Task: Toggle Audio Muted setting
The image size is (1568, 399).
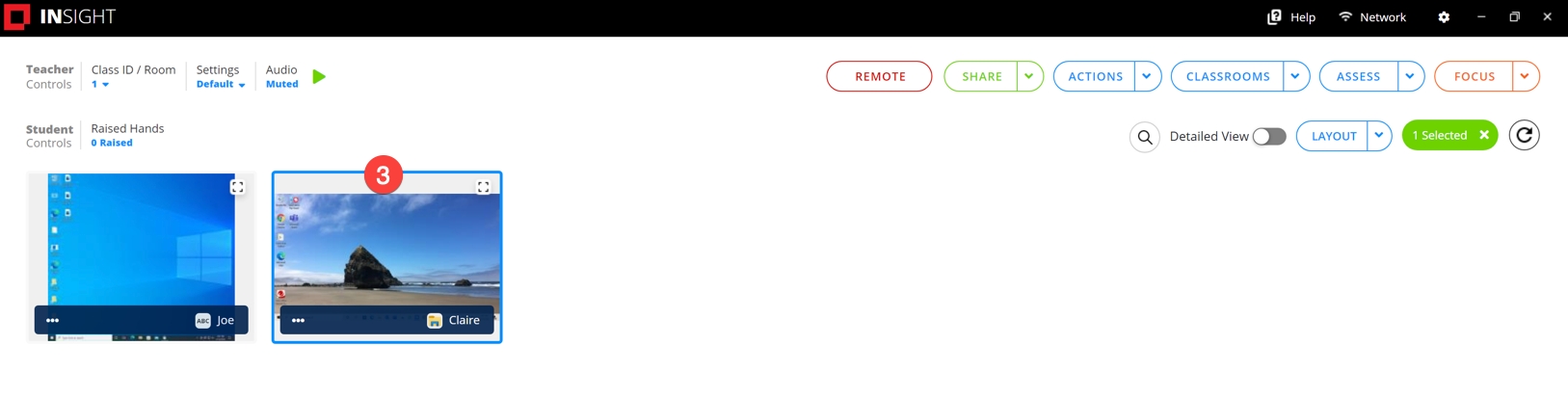Action: (281, 84)
